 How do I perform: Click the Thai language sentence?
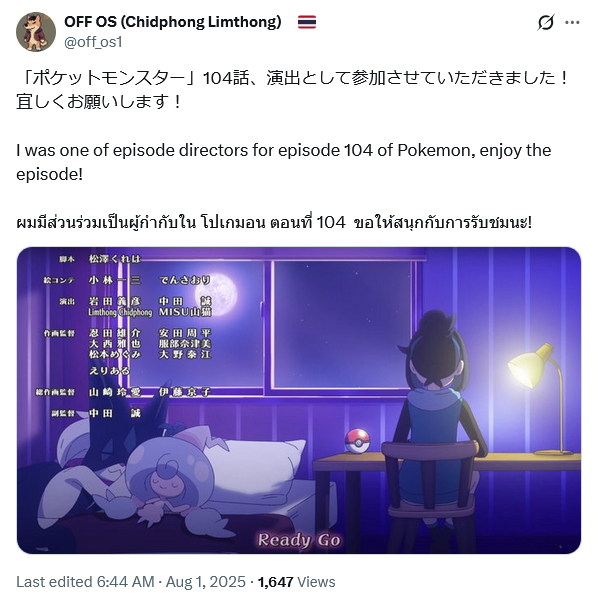point(274,222)
